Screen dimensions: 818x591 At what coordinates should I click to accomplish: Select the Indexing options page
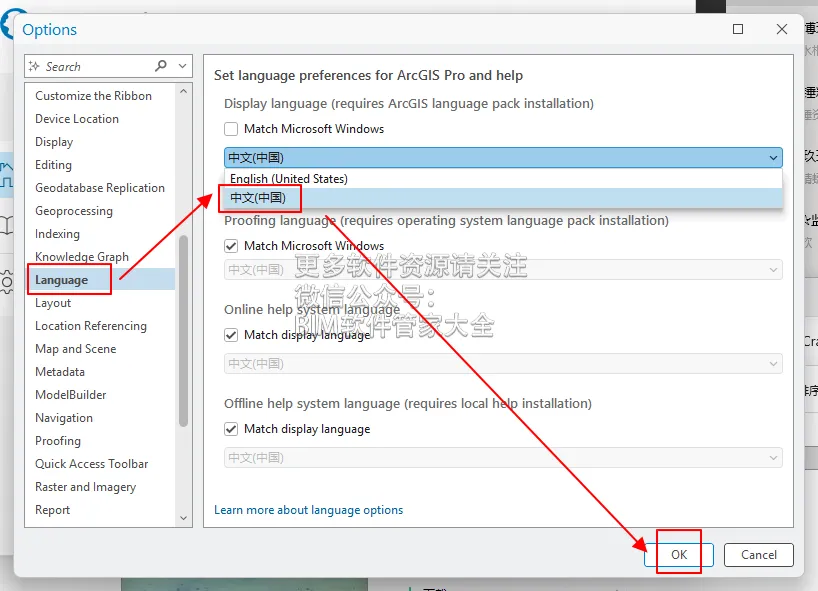pos(57,234)
